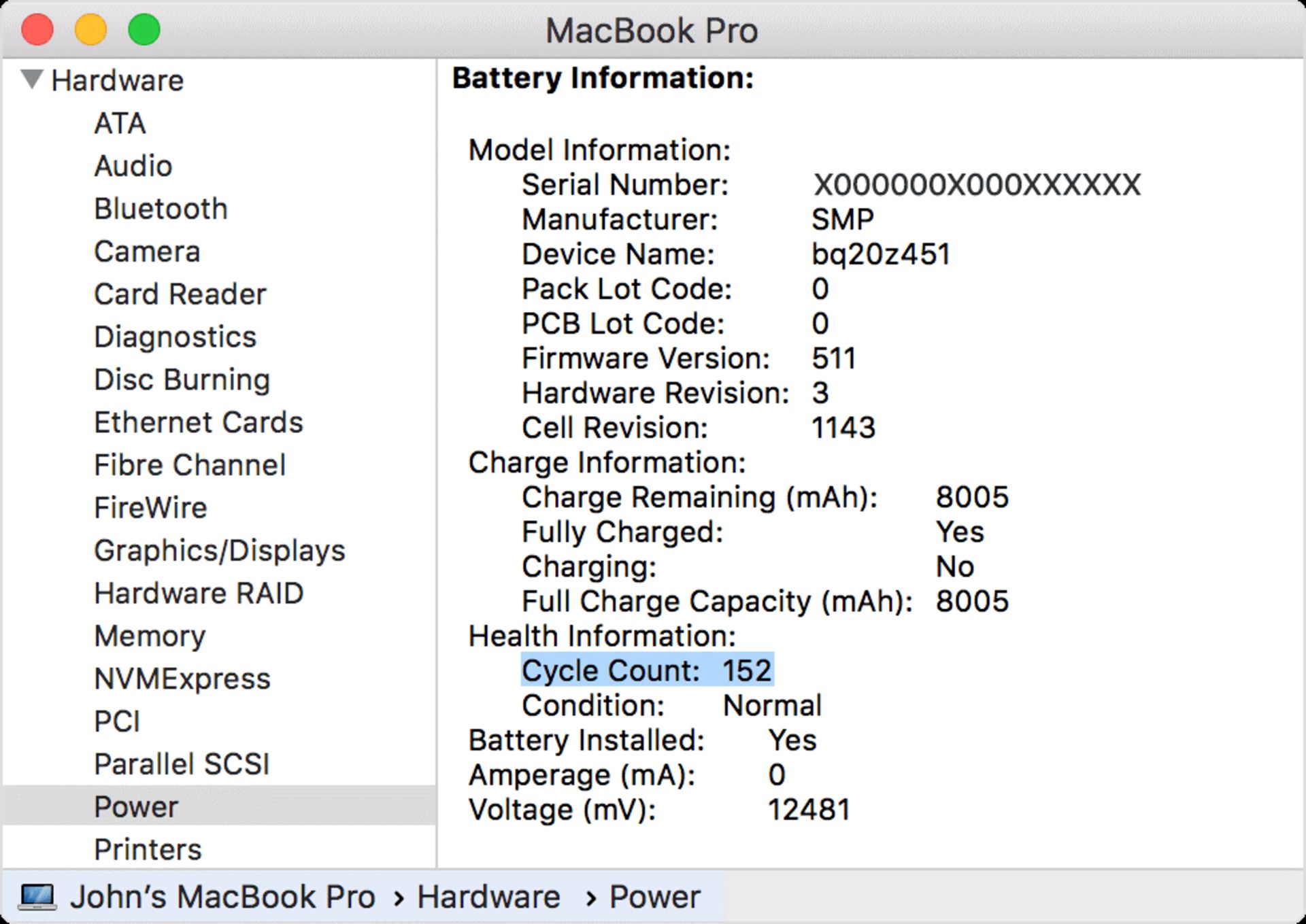Select Bluetooth from the sidebar
Viewport: 1306px width, 924px height.
coord(161,209)
